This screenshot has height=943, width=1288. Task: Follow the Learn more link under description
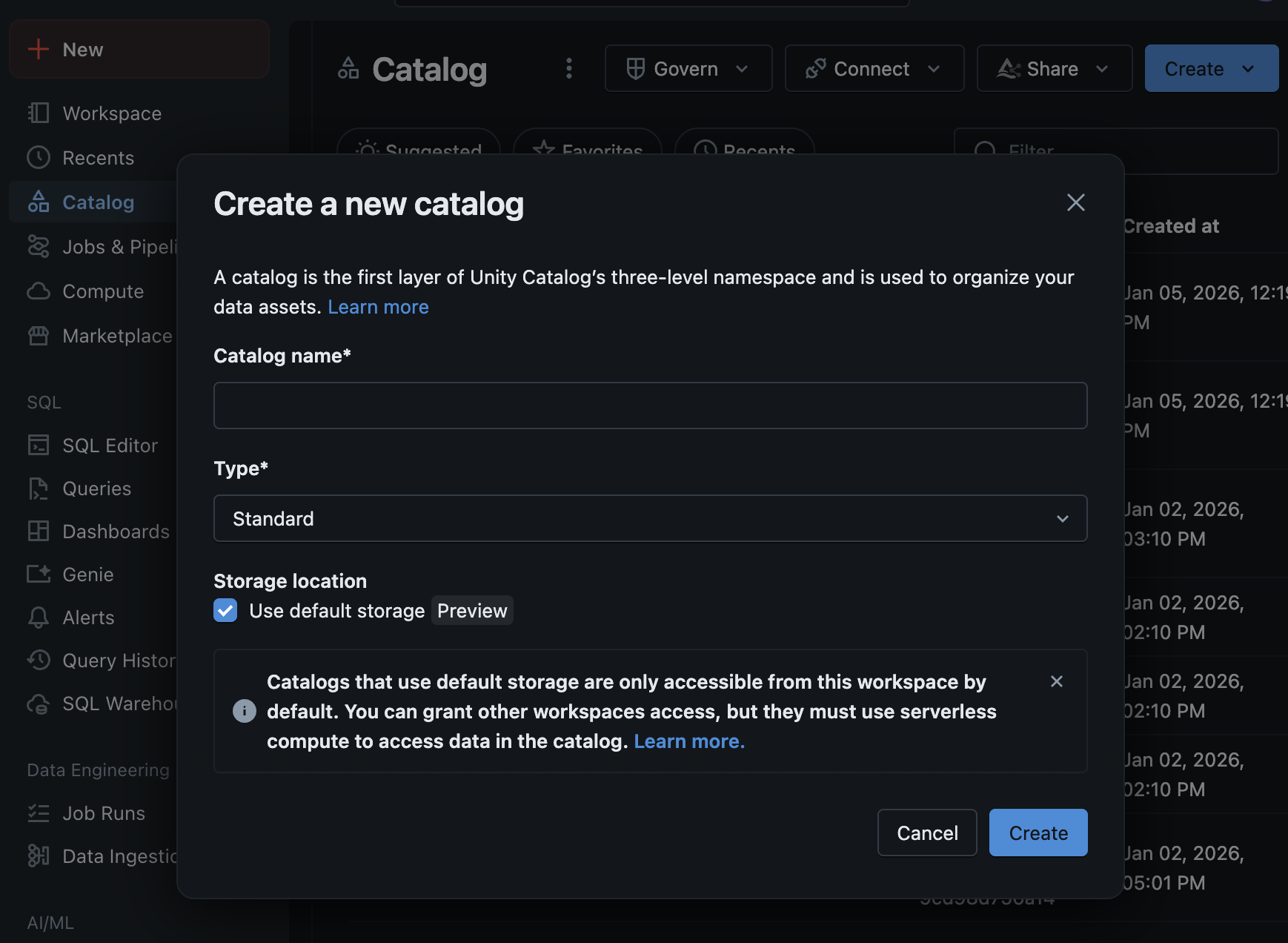point(378,307)
